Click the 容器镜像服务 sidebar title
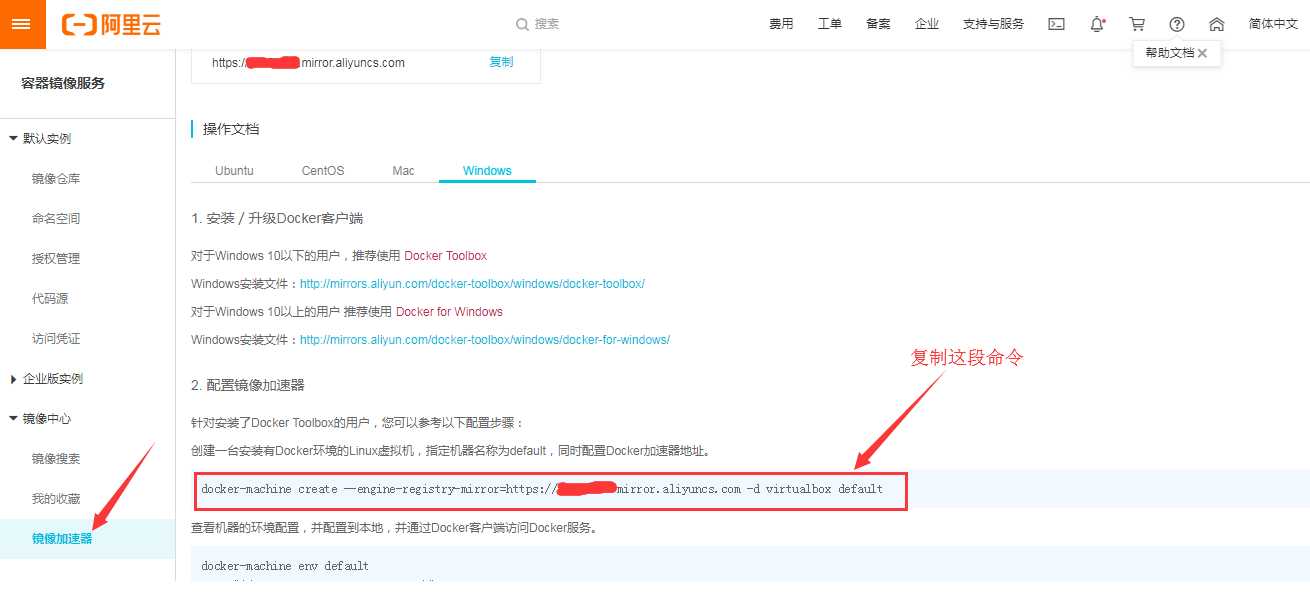 [x=63, y=83]
